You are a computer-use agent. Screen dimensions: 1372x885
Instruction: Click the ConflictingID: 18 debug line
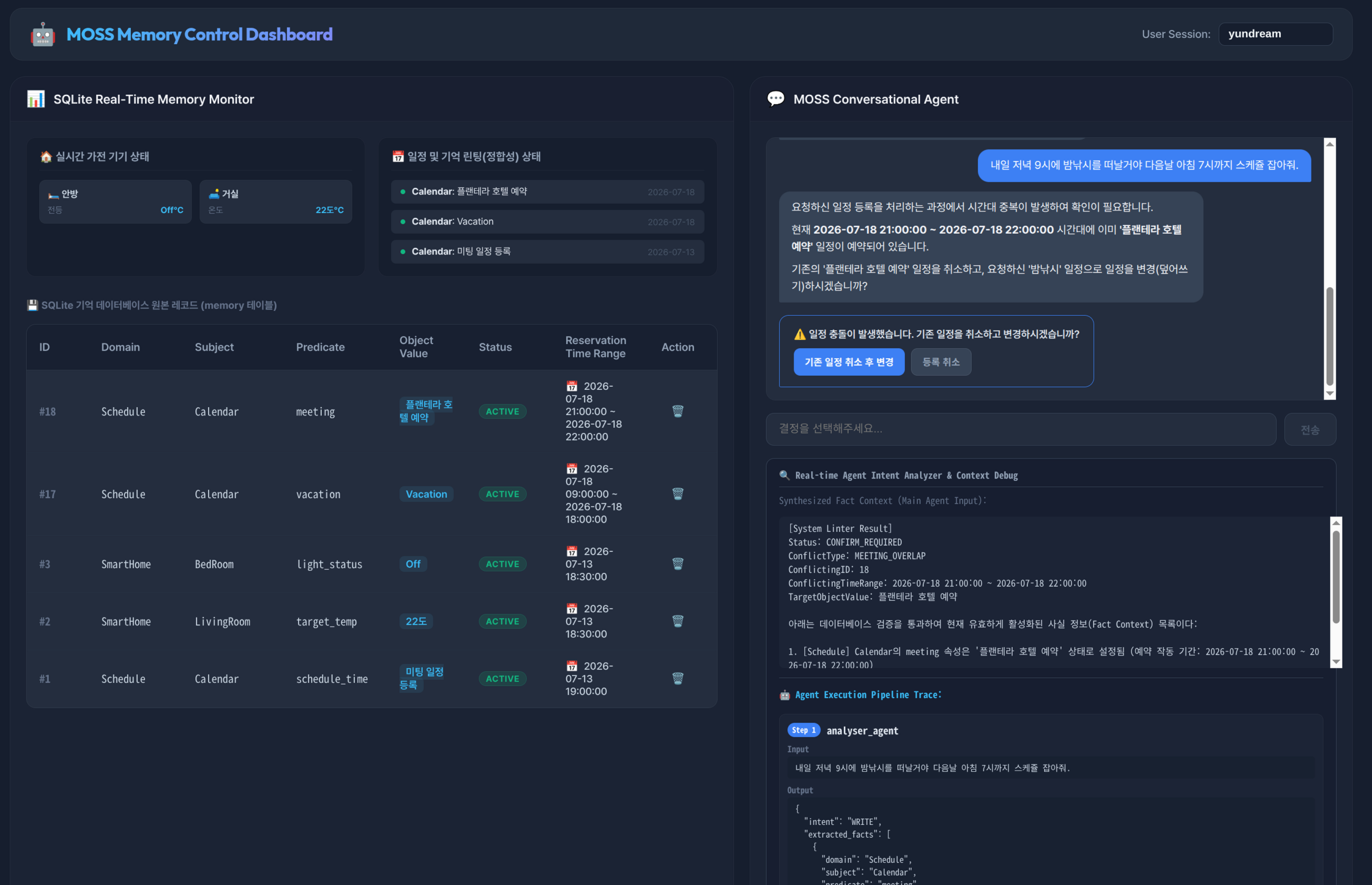coord(828,569)
